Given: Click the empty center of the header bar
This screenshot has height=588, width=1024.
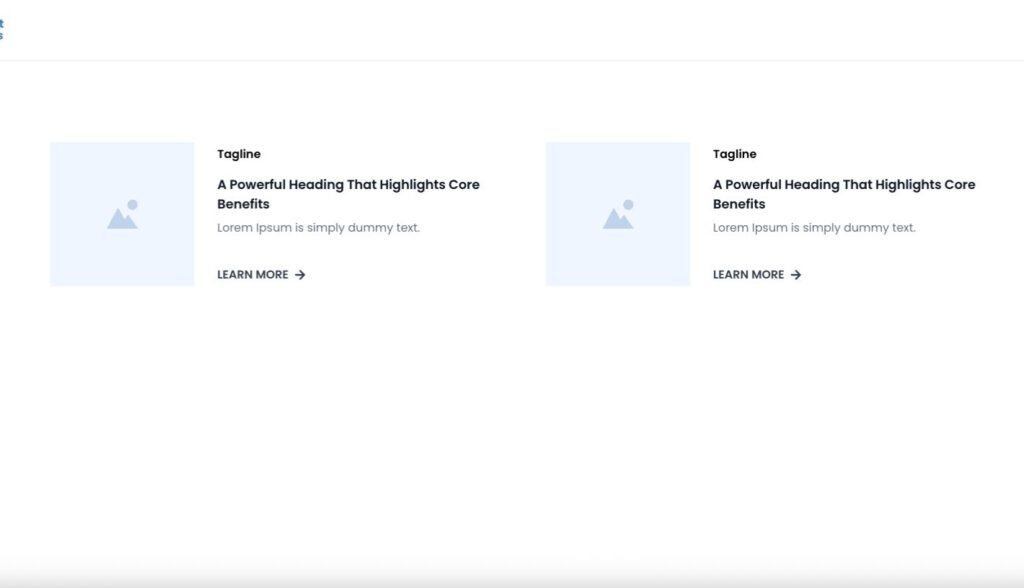Looking at the screenshot, I should pos(512,30).
